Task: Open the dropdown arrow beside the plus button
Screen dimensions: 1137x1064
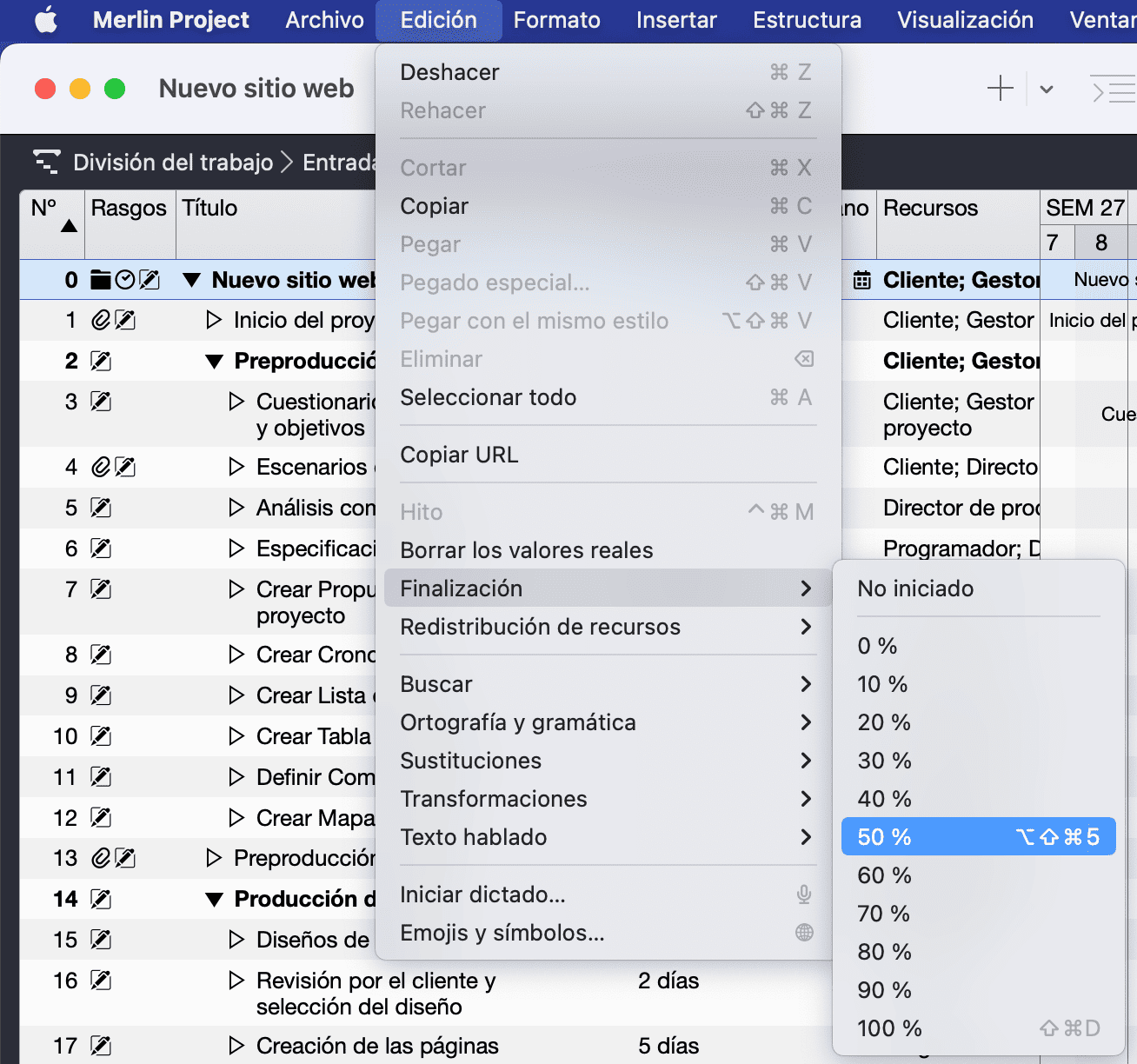Action: (x=1047, y=89)
